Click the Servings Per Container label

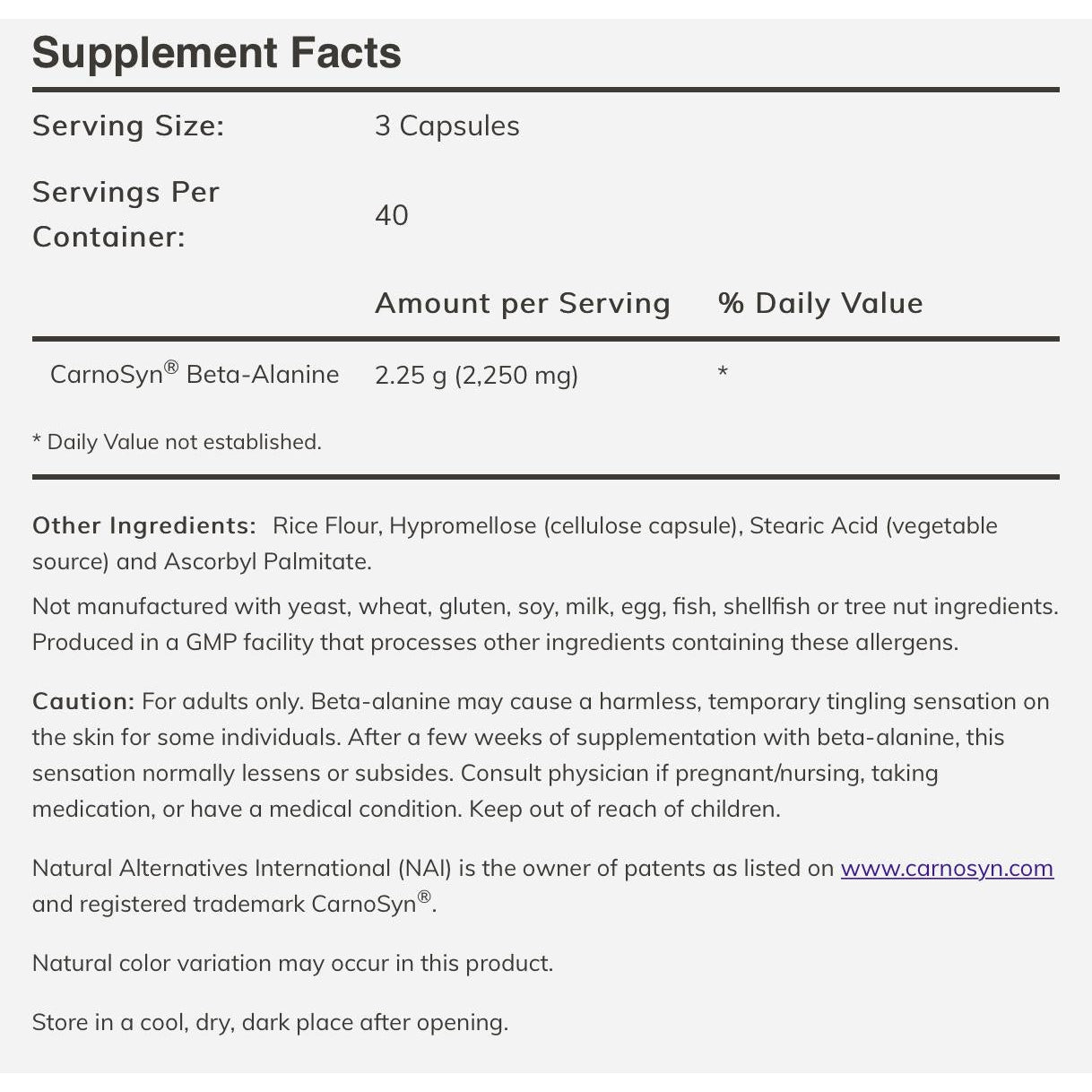click(126, 214)
